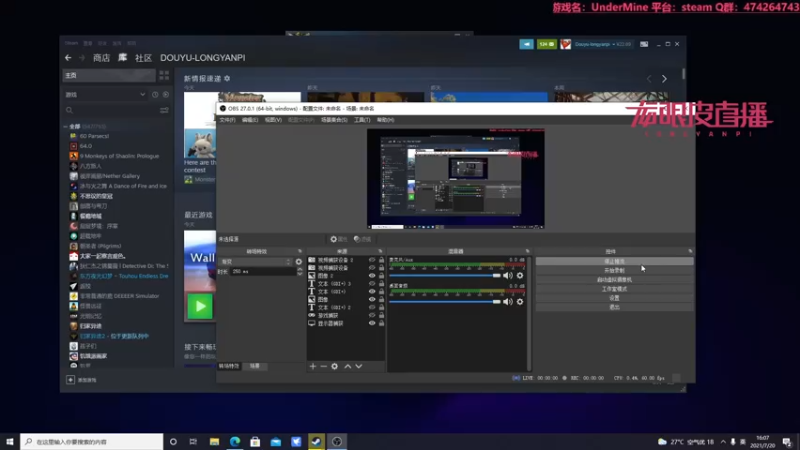Viewport: 800px width, 450px height.
Task: Toggle visibility of 视频捕获设备 source
Action: (x=372, y=267)
